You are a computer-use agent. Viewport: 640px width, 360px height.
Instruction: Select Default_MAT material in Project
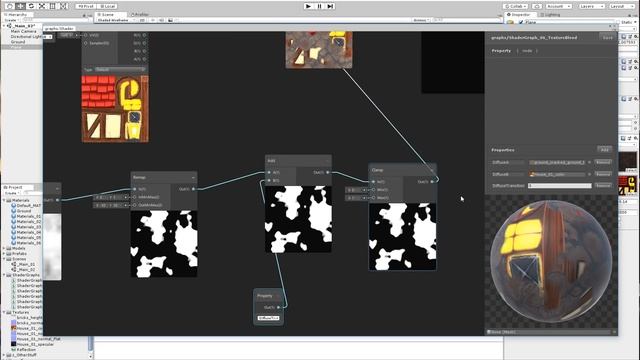coord(29,205)
